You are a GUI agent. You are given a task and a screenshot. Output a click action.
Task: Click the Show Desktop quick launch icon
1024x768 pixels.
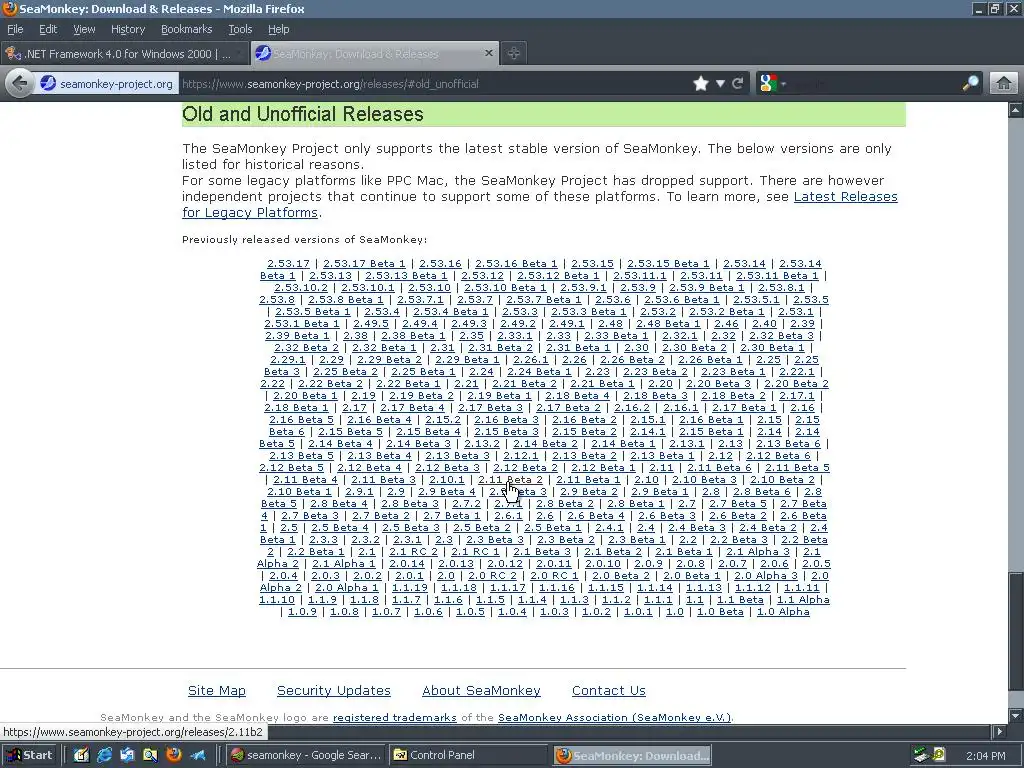[x=82, y=755]
